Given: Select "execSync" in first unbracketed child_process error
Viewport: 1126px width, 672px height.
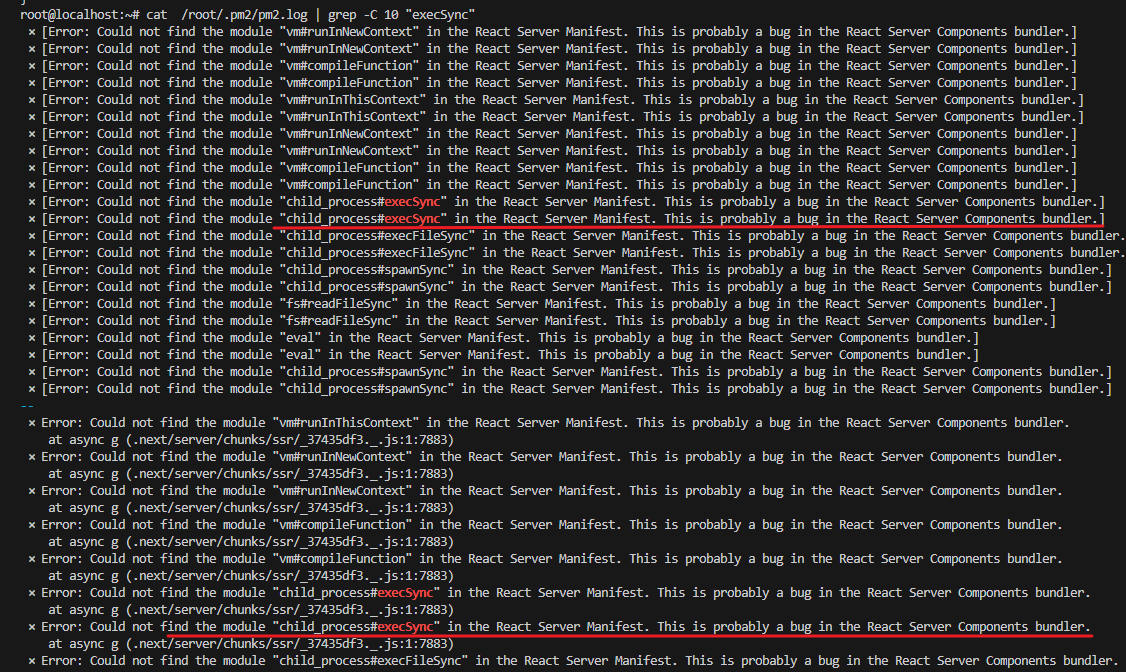Looking at the screenshot, I should point(406,592).
